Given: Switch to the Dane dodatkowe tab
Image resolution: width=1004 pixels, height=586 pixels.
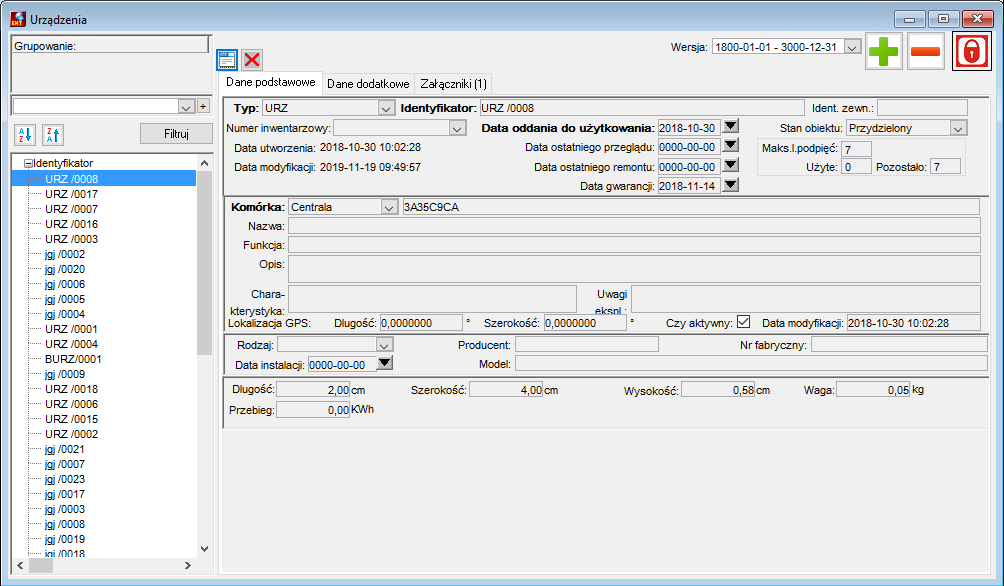Looking at the screenshot, I should point(368,84).
